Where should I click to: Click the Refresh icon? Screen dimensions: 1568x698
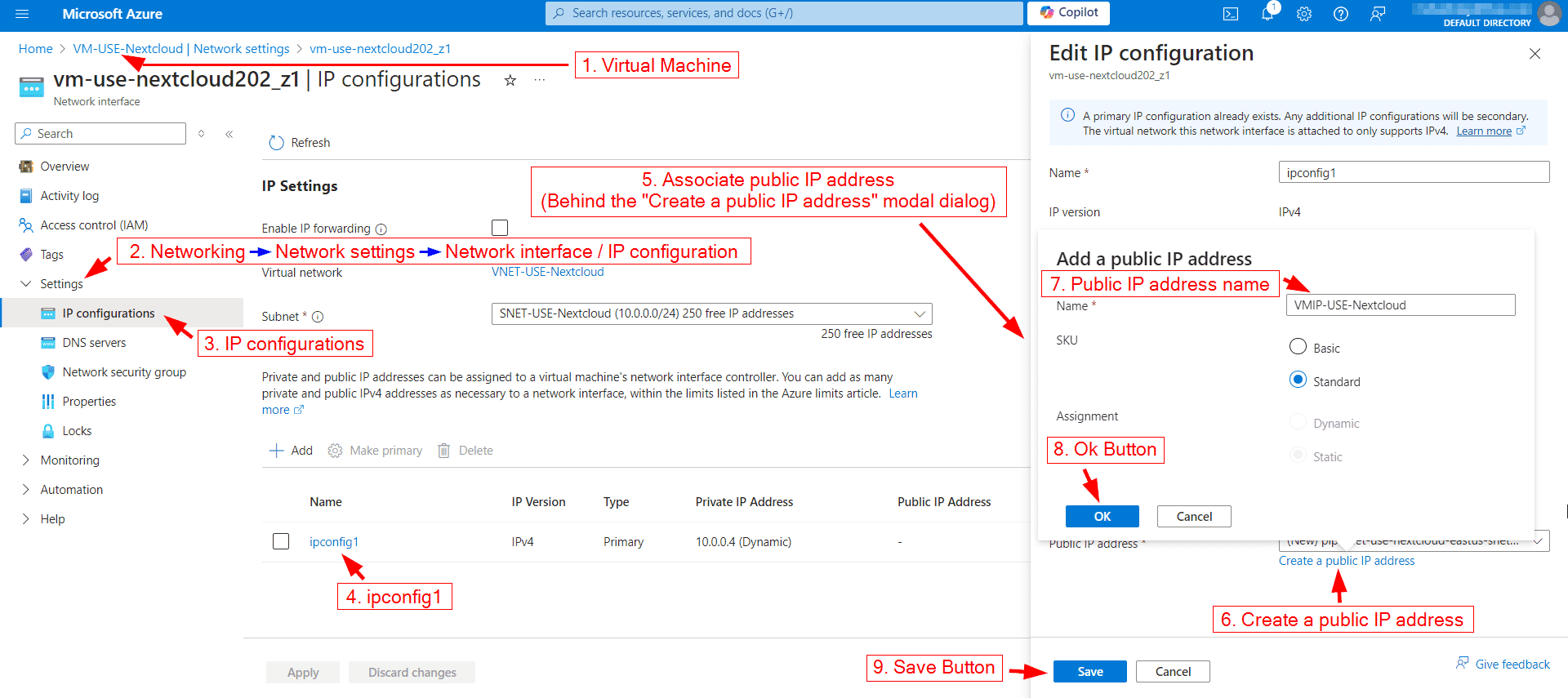[276, 143]
